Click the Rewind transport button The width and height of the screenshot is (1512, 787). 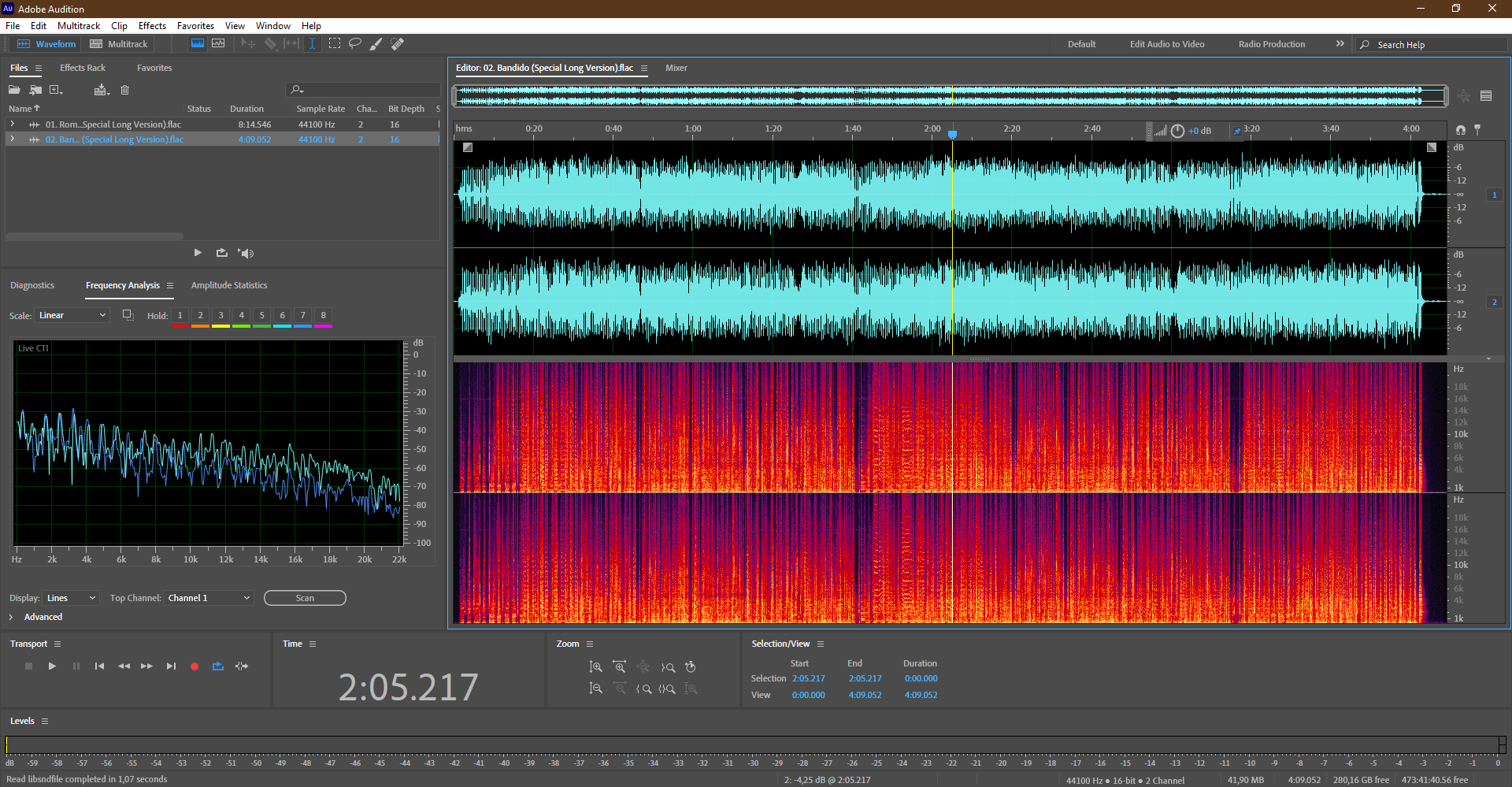click(124, 666)
